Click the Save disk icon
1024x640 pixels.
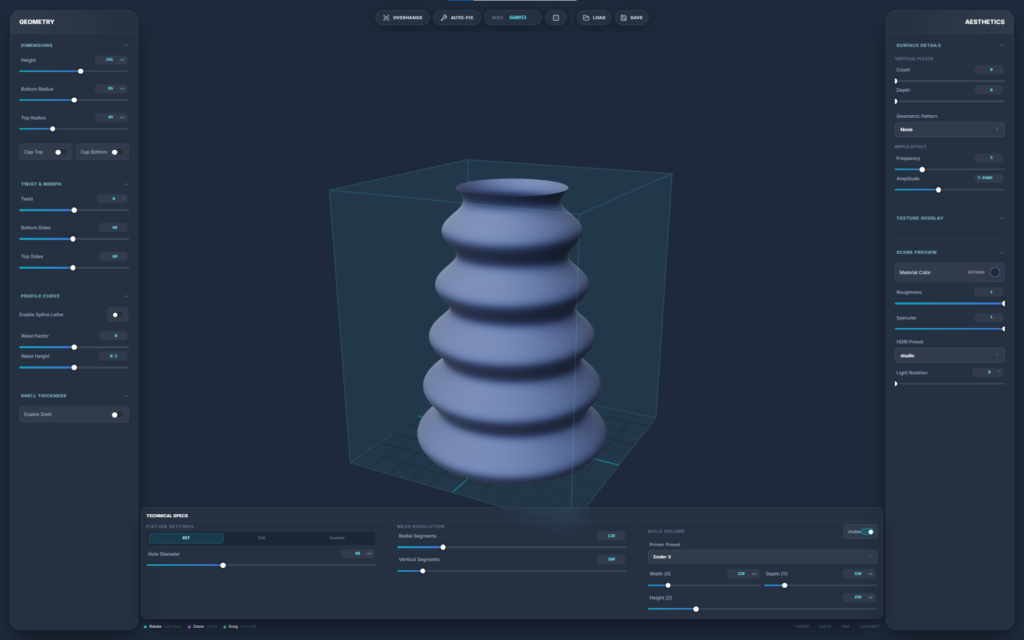click(623, 18)
